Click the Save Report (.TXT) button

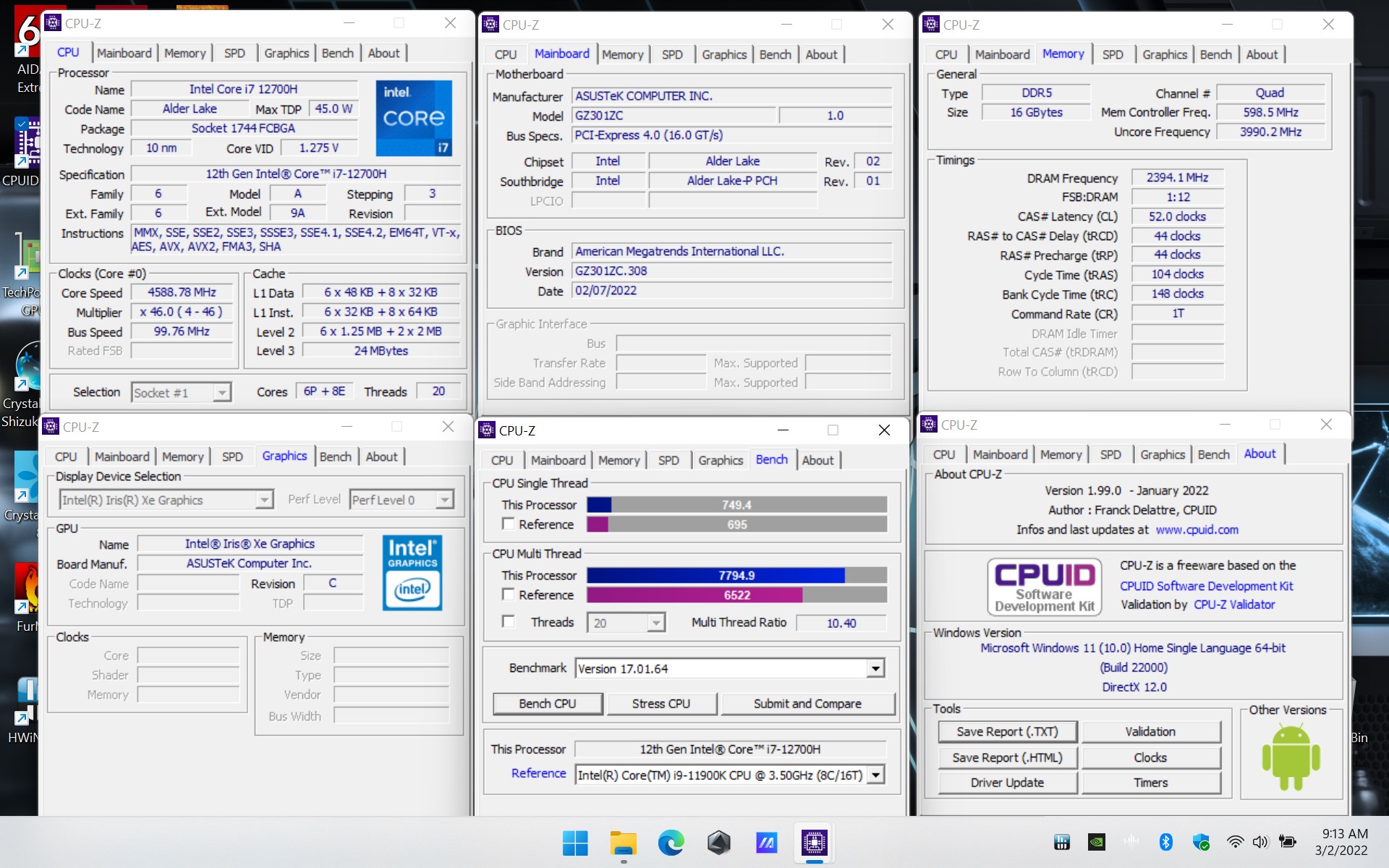pyautogui.click(x=1007, y=732)
